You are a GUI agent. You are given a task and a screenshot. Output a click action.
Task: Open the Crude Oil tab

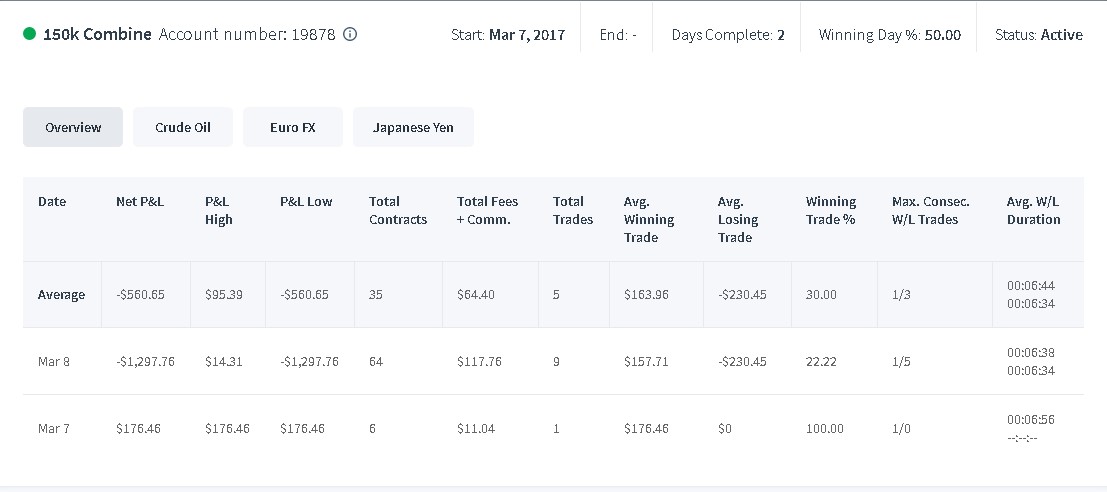(x=183, y=127)
